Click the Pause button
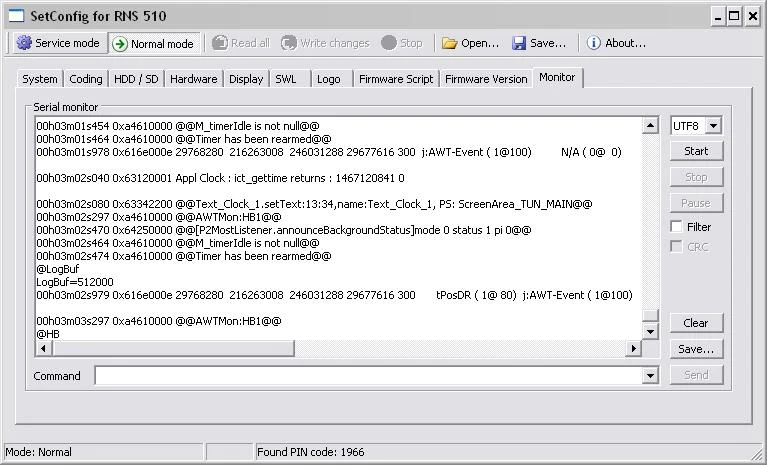Viewport: 767px width, 465px height. click(696, 203)
